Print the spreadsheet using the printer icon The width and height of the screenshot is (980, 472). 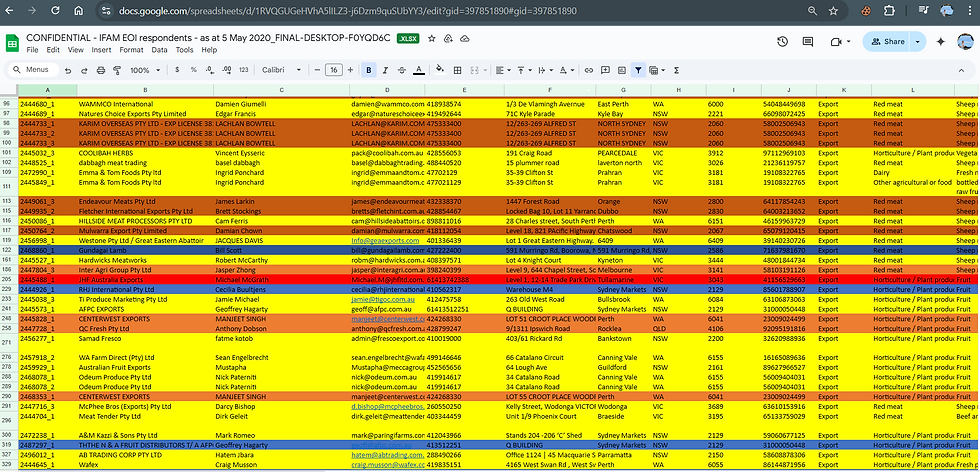(x=101, y=71)
